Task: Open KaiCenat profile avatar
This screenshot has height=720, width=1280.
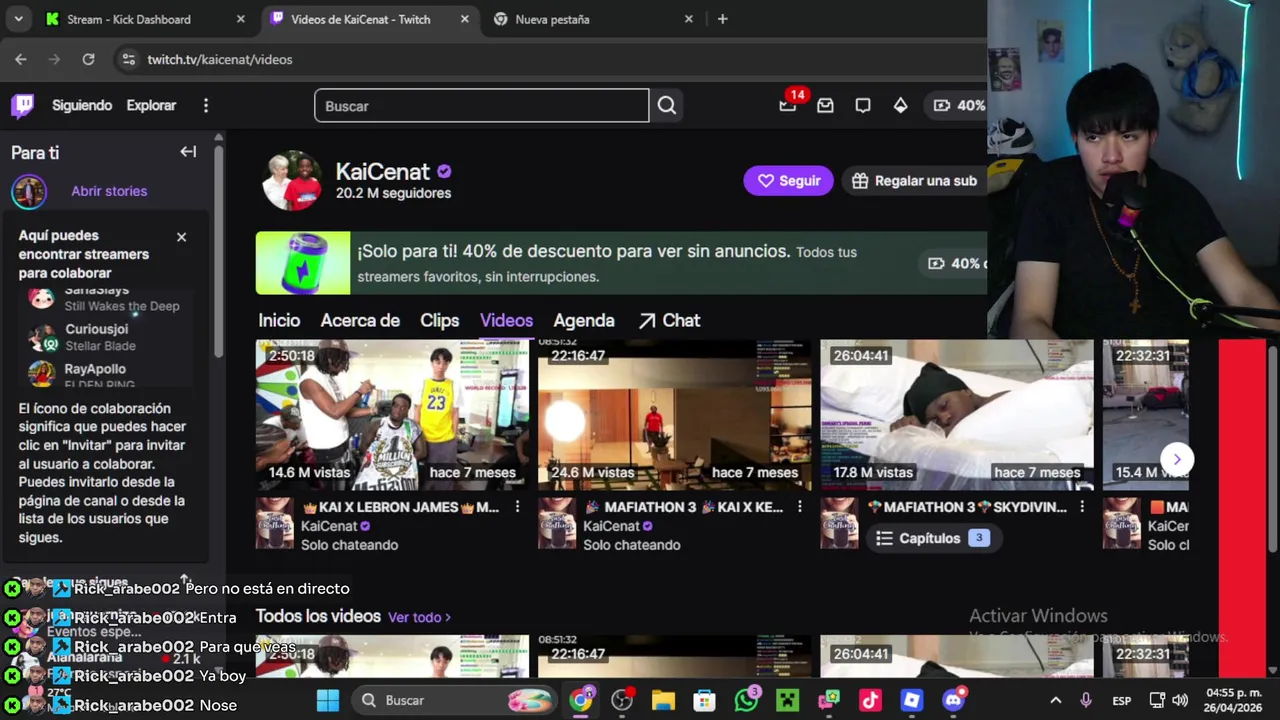Action: [292, 181]
